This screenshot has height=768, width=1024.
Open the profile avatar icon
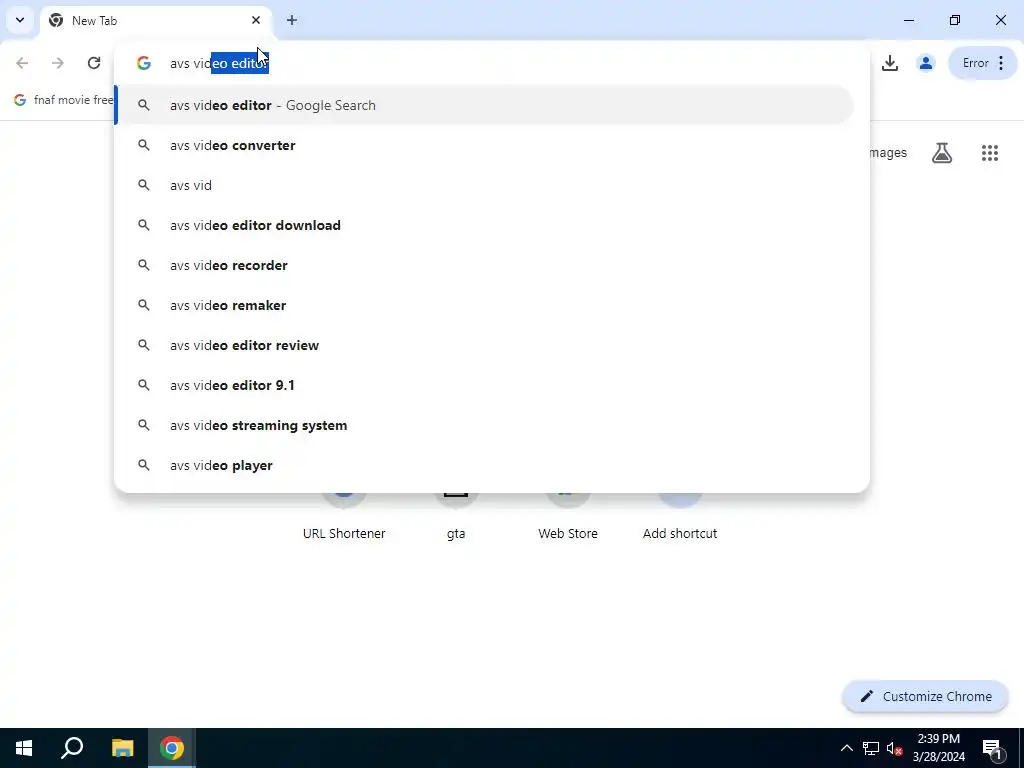coord(925,63)
